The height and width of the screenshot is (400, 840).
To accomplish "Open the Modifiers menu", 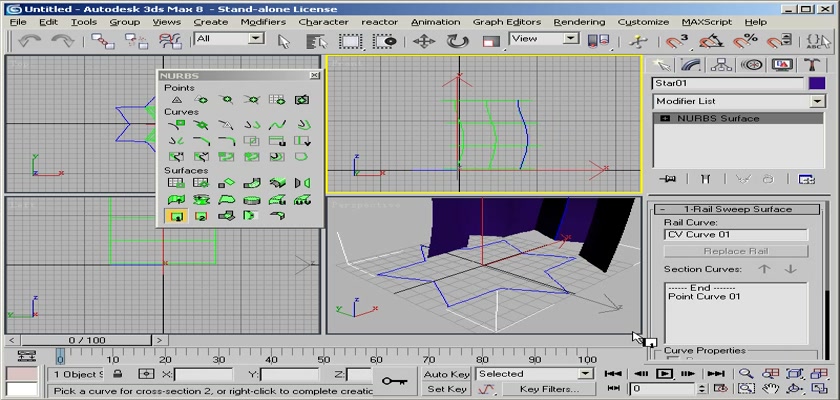I will pos(263,22).
